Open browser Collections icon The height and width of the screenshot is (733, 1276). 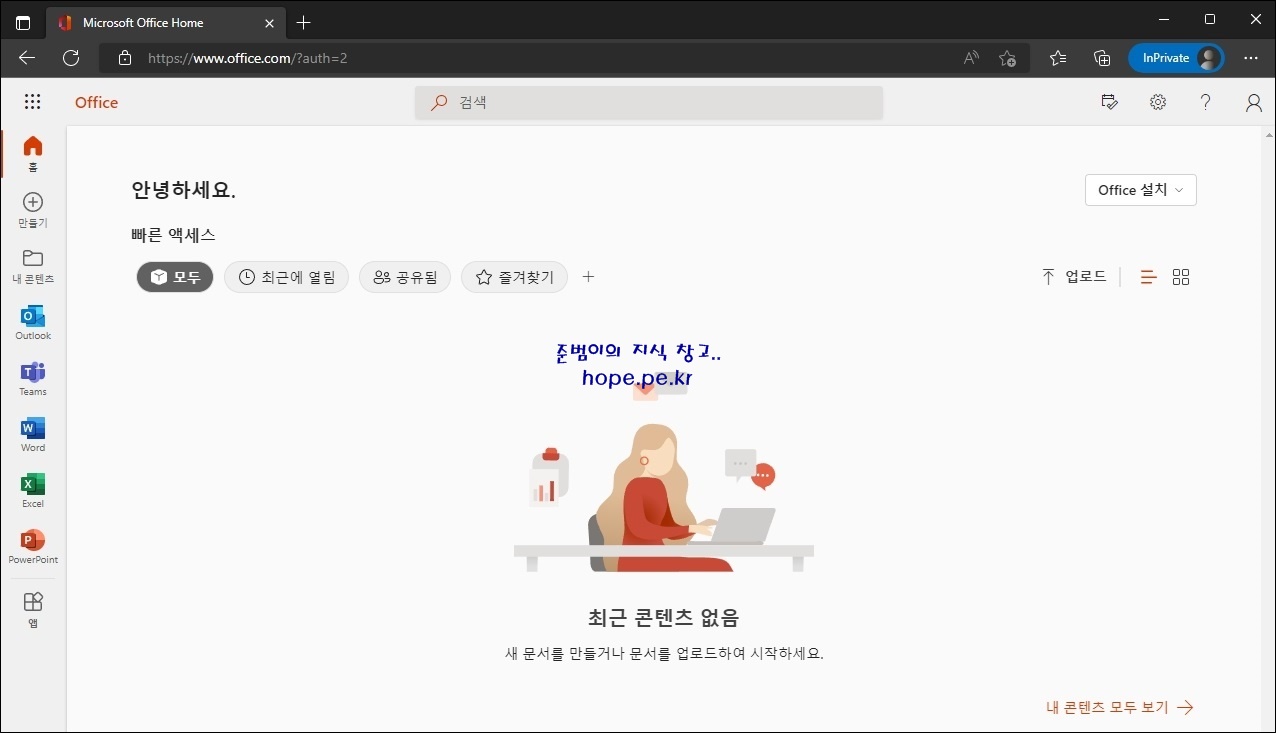[1102, 58]
